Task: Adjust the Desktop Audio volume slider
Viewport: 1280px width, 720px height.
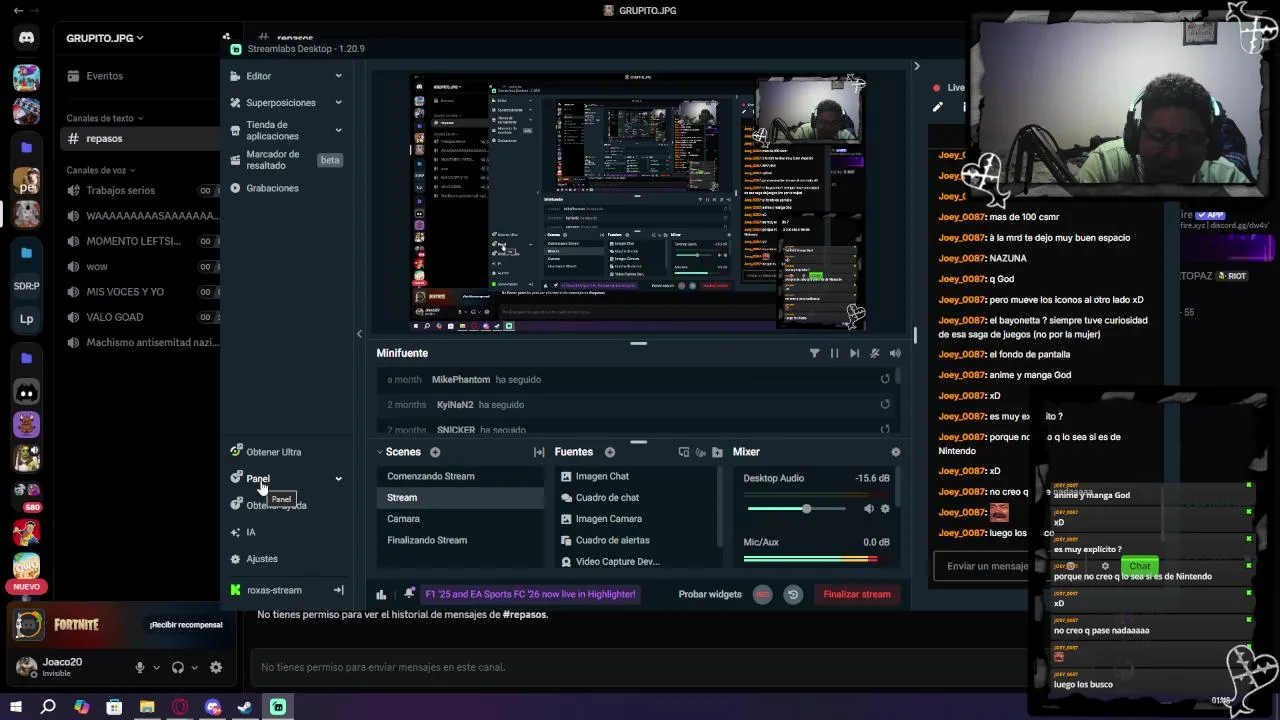Action: [798, 509]
